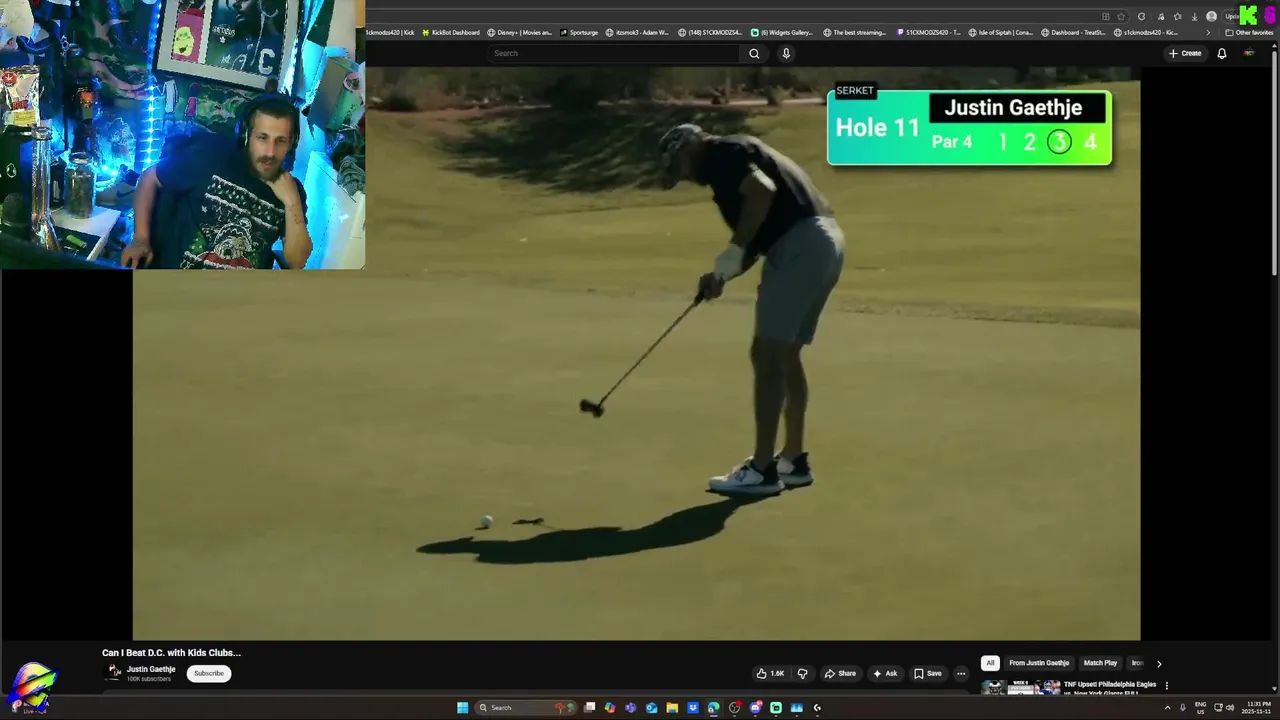Open YouTube notifications bell
This screenshot has height=720, width=1280.
(1221, 53)
